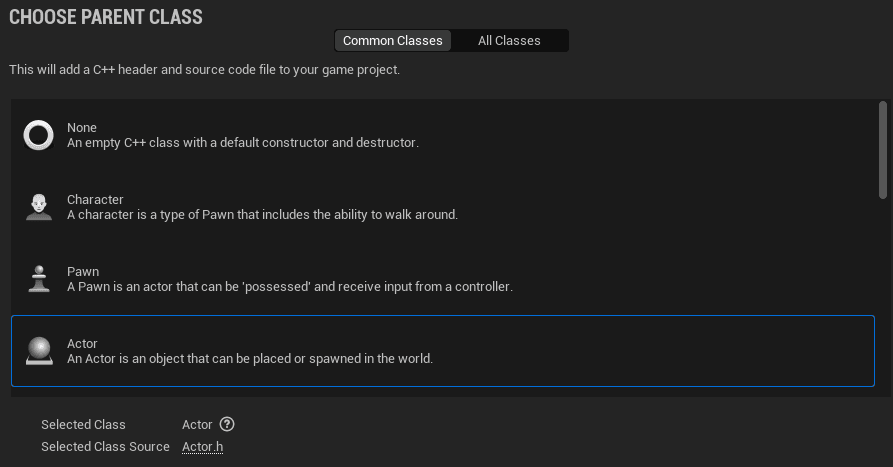893x467 pixels.
Task: Click the Selected Class Source label
Action: coord(105,446)
